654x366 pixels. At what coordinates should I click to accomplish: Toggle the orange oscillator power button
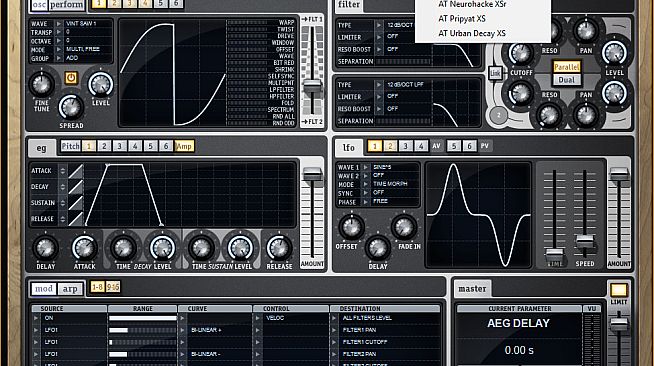point(71,78)
